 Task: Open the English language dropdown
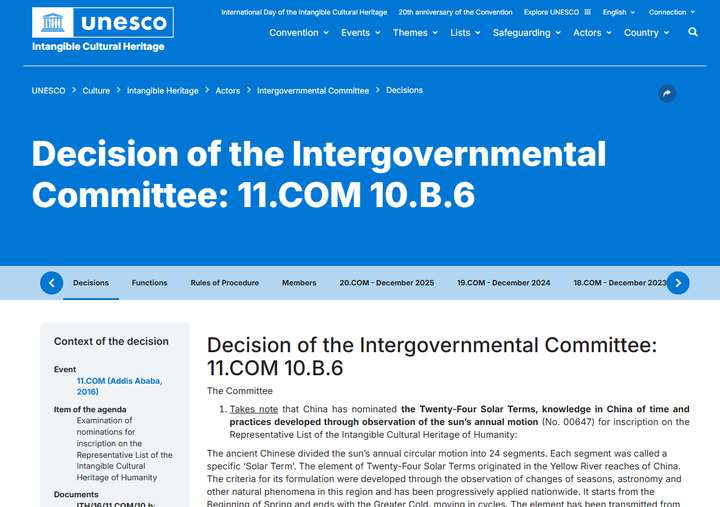pyautogui.click(x=619, y=12)
